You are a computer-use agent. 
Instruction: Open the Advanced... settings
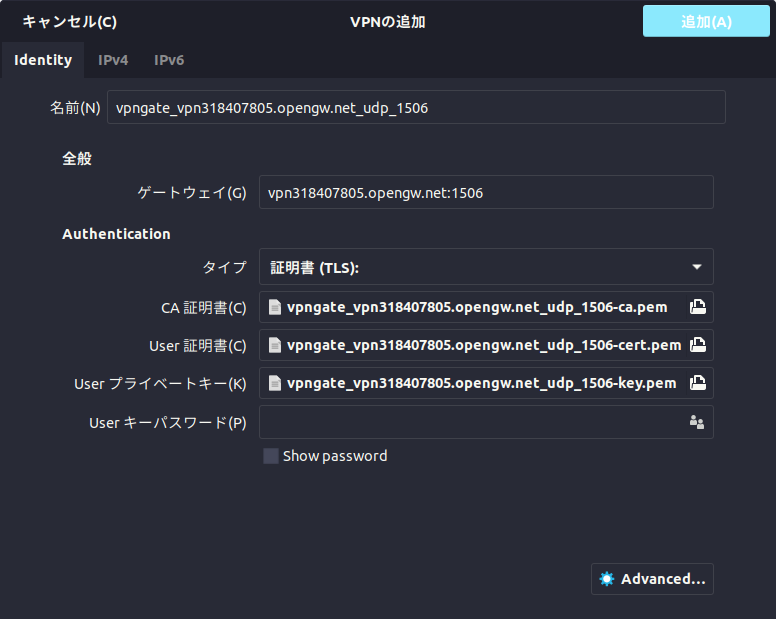652,579
